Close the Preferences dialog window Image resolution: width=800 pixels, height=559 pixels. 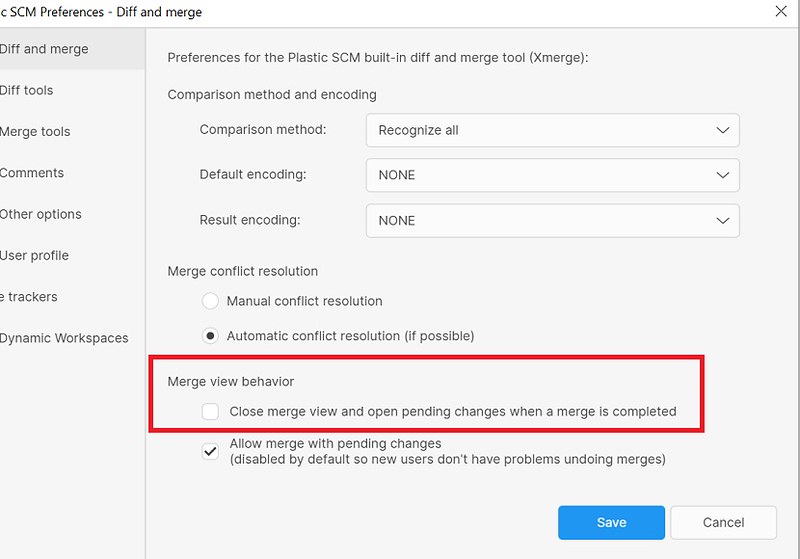781,11
